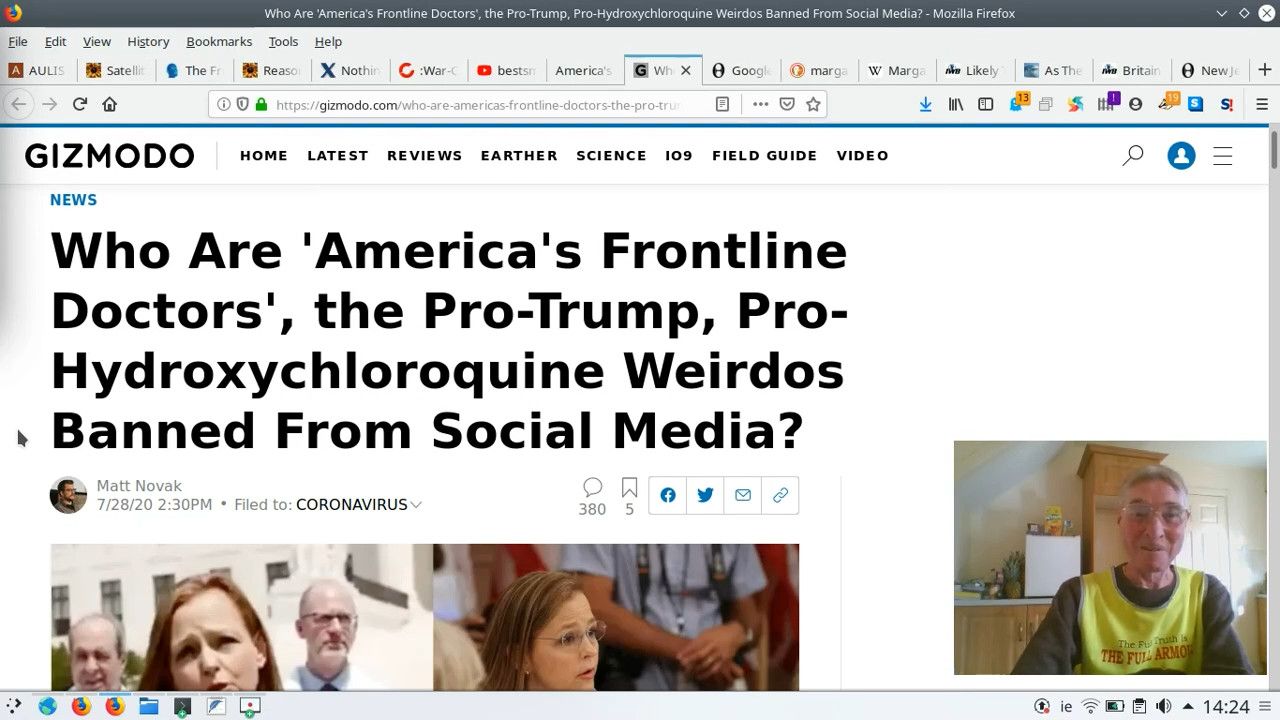
Task: Open Gizmodo search magnifier
Action: tap(1132, 155)
